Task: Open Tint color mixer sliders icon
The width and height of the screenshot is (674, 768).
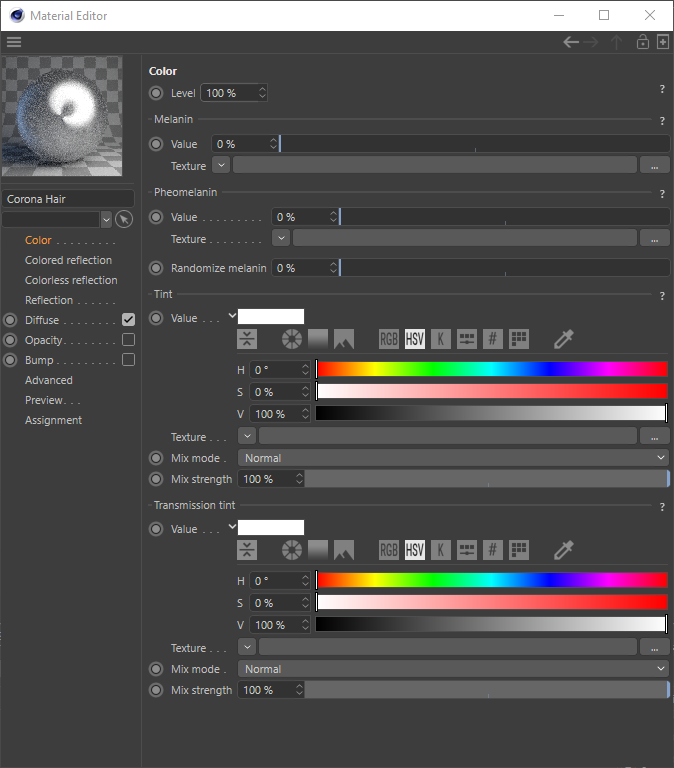Action: pos(467,339)
